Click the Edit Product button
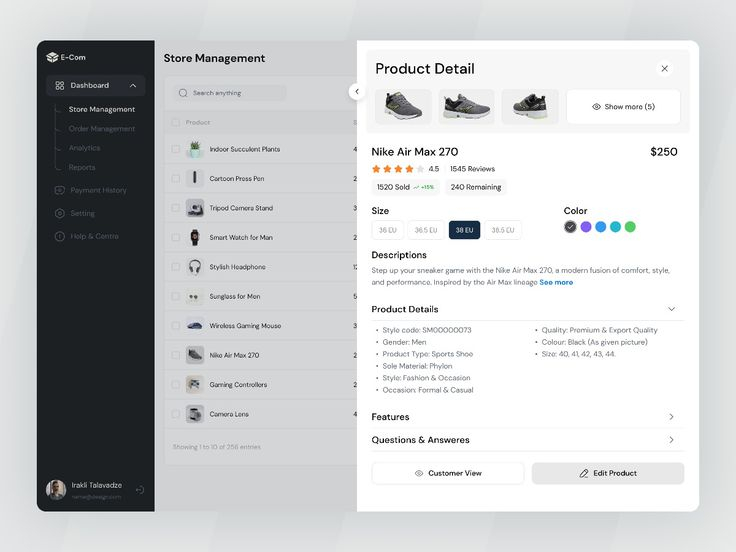This screenshot has width=736, height=552. (608, 473)
